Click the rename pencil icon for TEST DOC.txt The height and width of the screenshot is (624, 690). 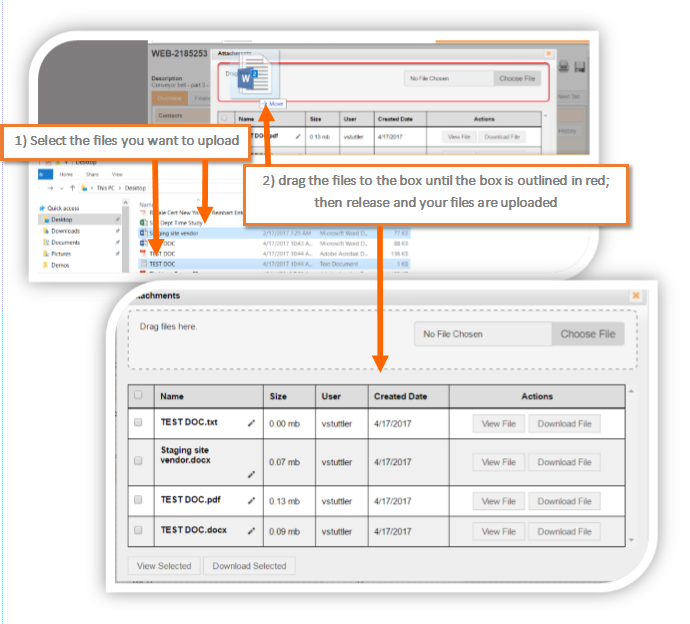pos(252,423)
